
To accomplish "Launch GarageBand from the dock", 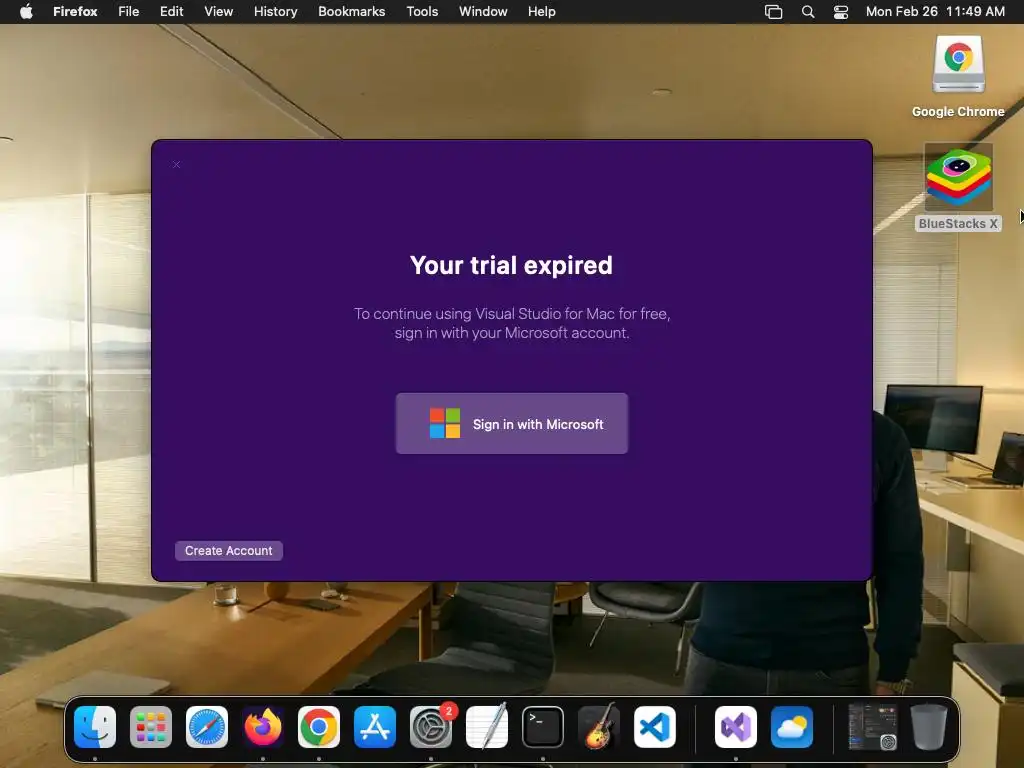I will pos(599,727).
